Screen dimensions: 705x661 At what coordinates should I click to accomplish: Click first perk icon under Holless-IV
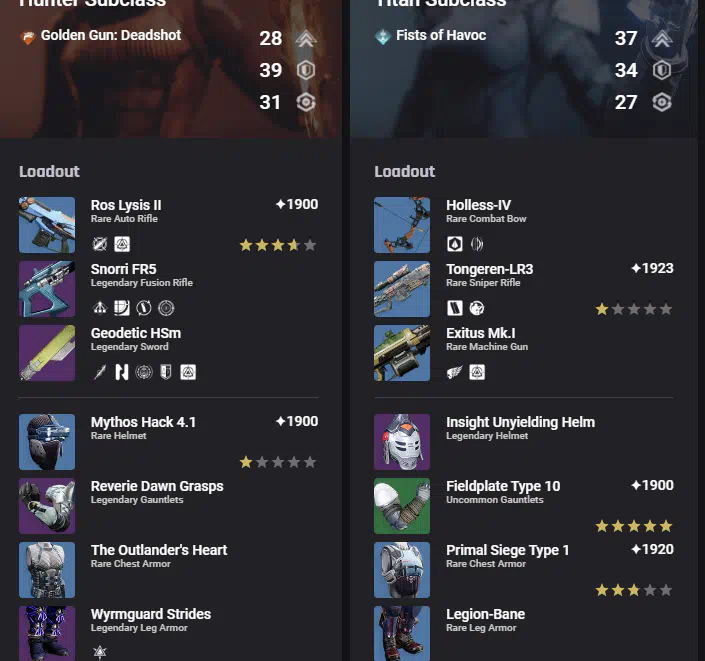tap(455, 244)
